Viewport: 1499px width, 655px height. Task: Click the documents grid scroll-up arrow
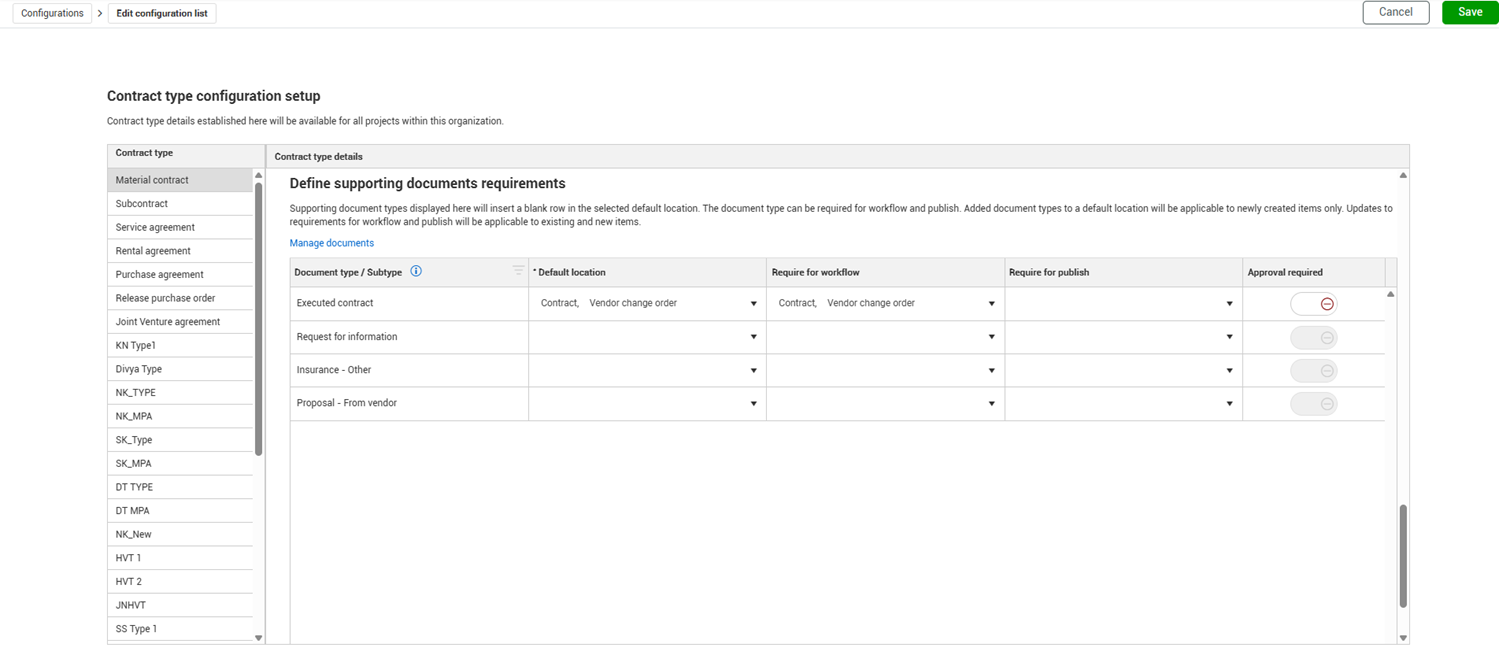pyautogui.click(x=1390, y=295)
